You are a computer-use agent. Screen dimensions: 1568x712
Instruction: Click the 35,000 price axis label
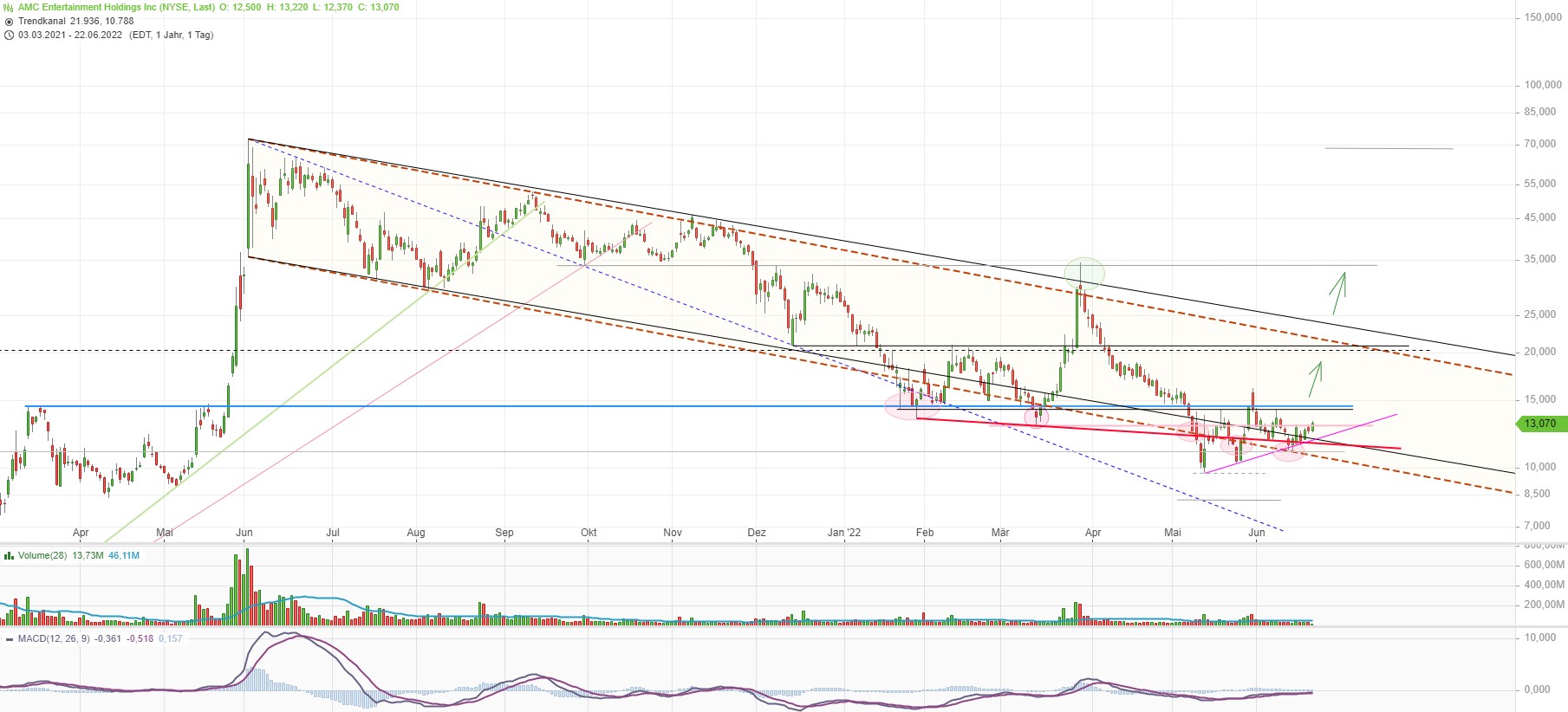click(x=1540, y=259)
